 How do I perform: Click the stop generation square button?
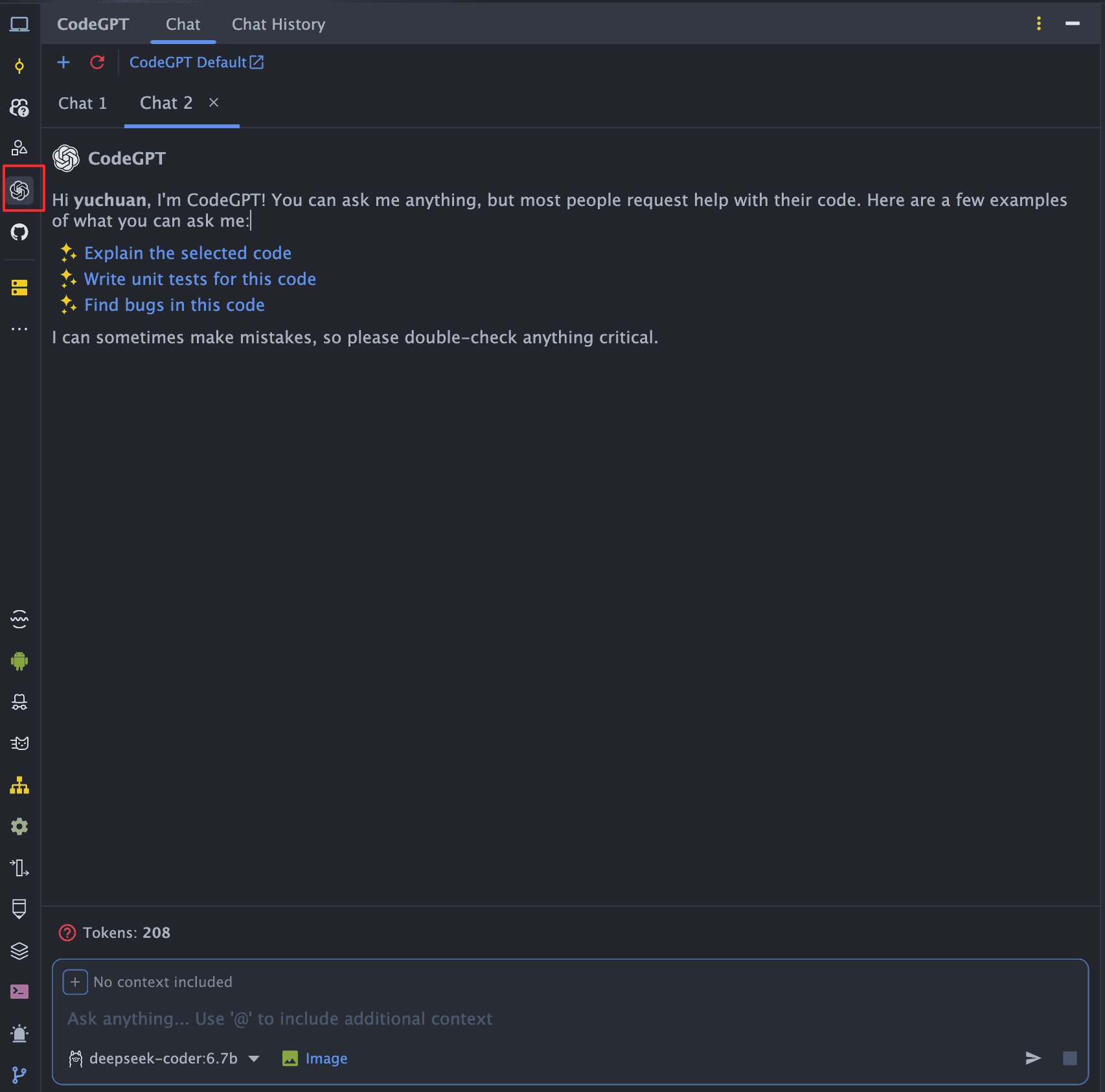1070,1058
